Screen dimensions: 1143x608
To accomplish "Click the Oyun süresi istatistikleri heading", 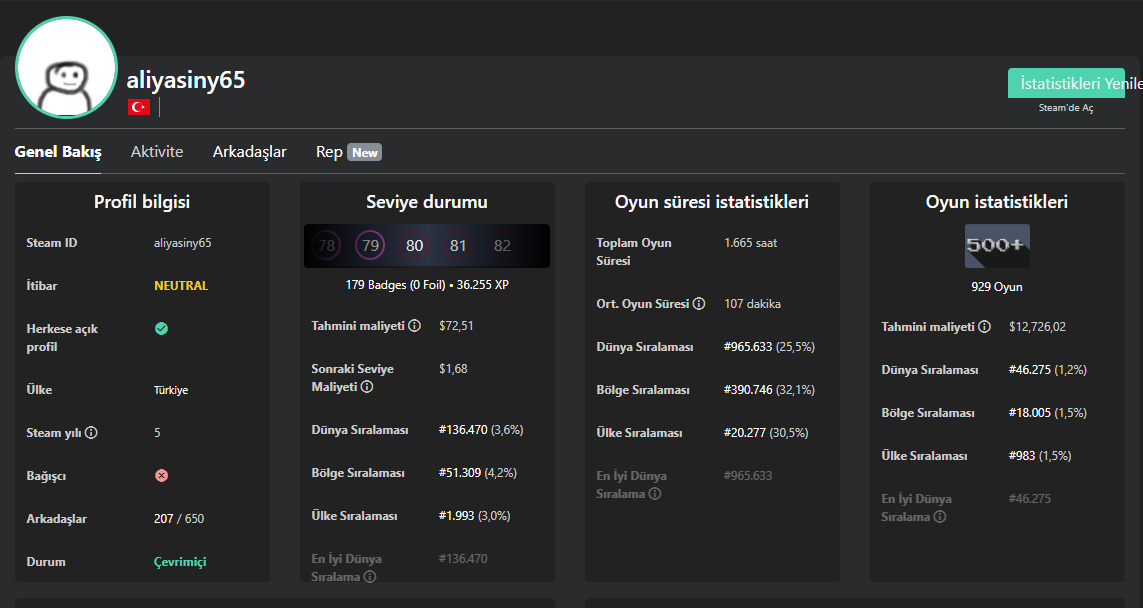I will point(711,202).
